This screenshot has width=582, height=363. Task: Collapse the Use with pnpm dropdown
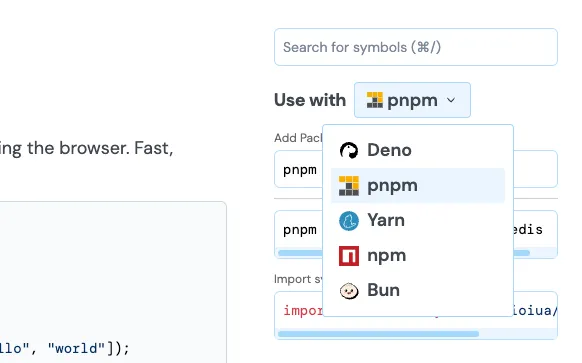coord(412,100)
